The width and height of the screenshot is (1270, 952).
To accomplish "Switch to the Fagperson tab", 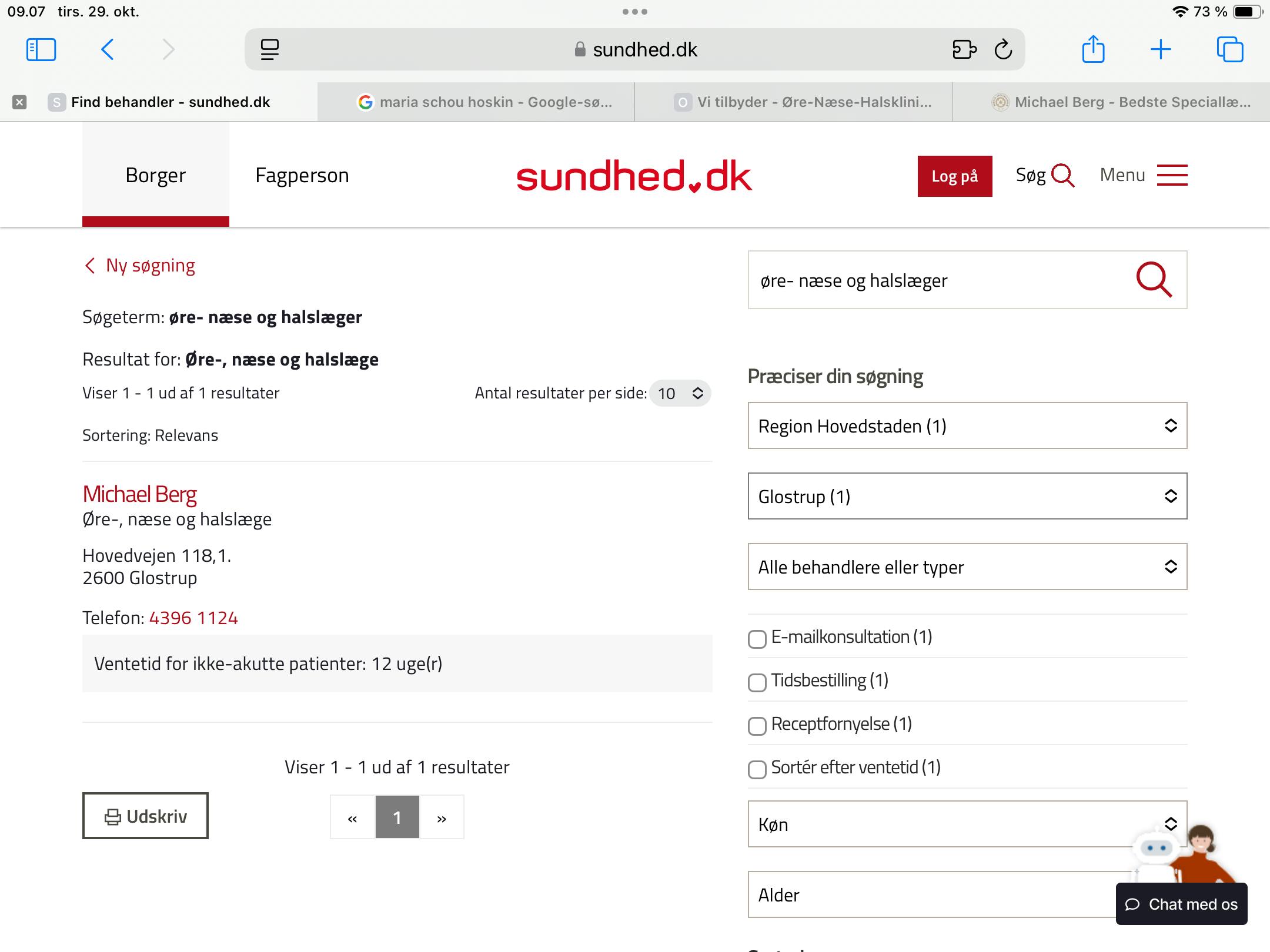I will [x=302, y=175].
